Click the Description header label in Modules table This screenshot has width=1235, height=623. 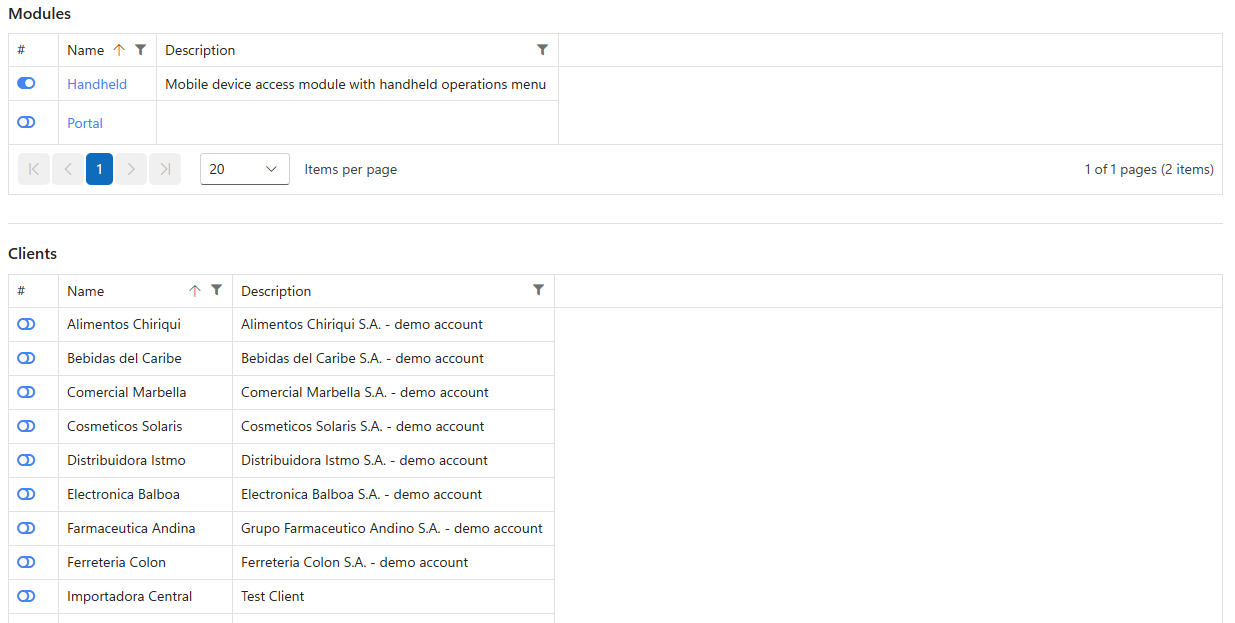pos(200,50)
